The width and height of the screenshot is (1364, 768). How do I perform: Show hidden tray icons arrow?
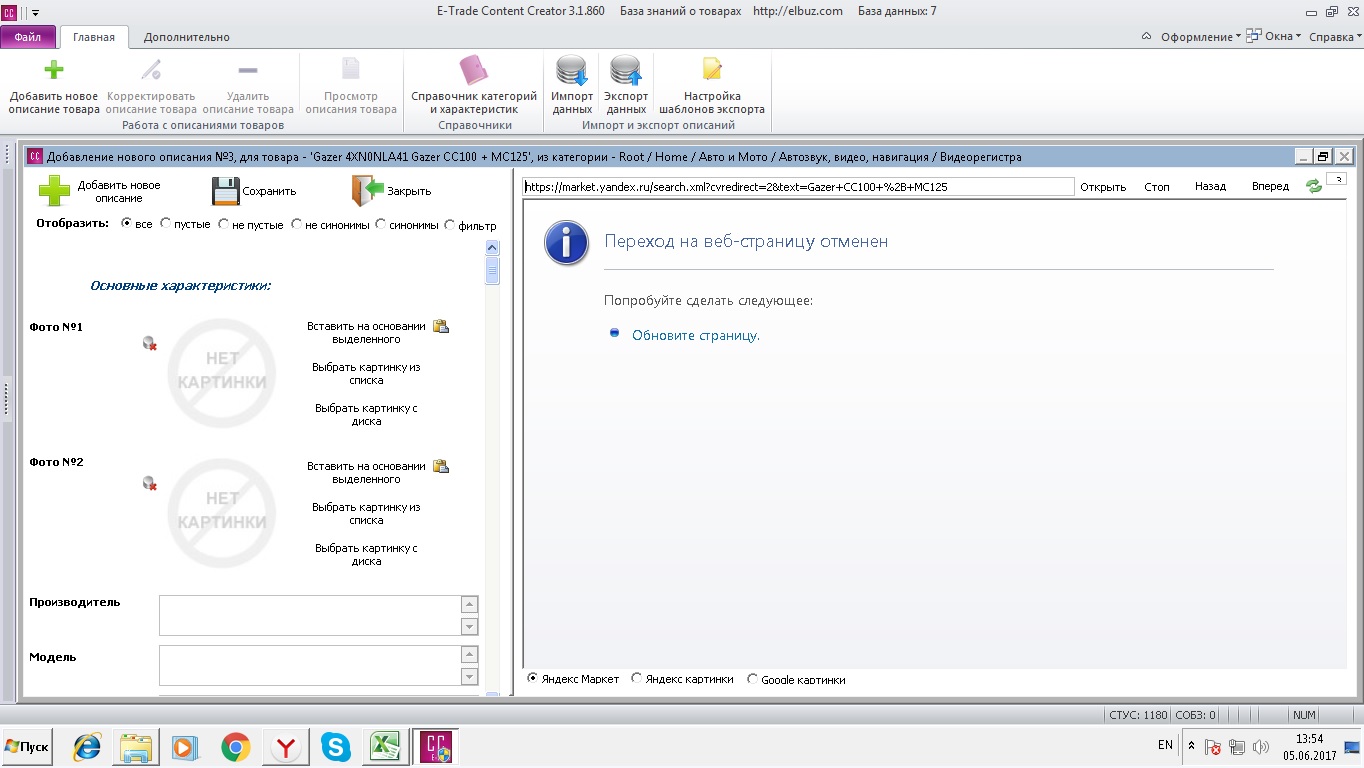tap(1191, 746)
